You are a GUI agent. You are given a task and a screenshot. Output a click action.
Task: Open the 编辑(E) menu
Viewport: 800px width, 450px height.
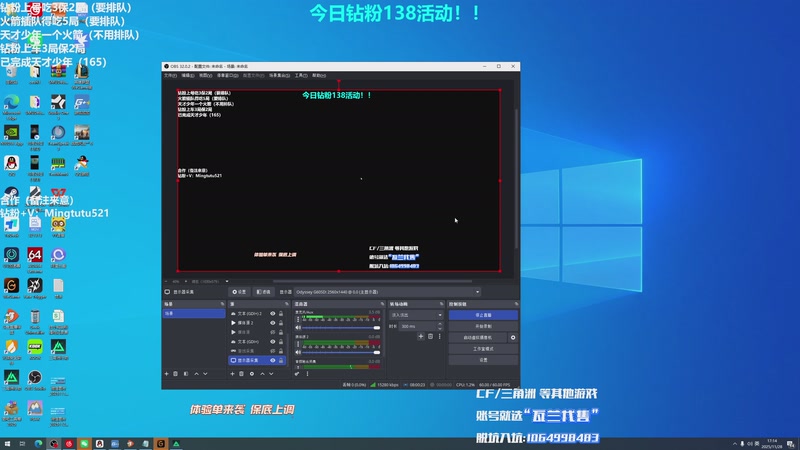pyautogui.click(x=188, y=76)
